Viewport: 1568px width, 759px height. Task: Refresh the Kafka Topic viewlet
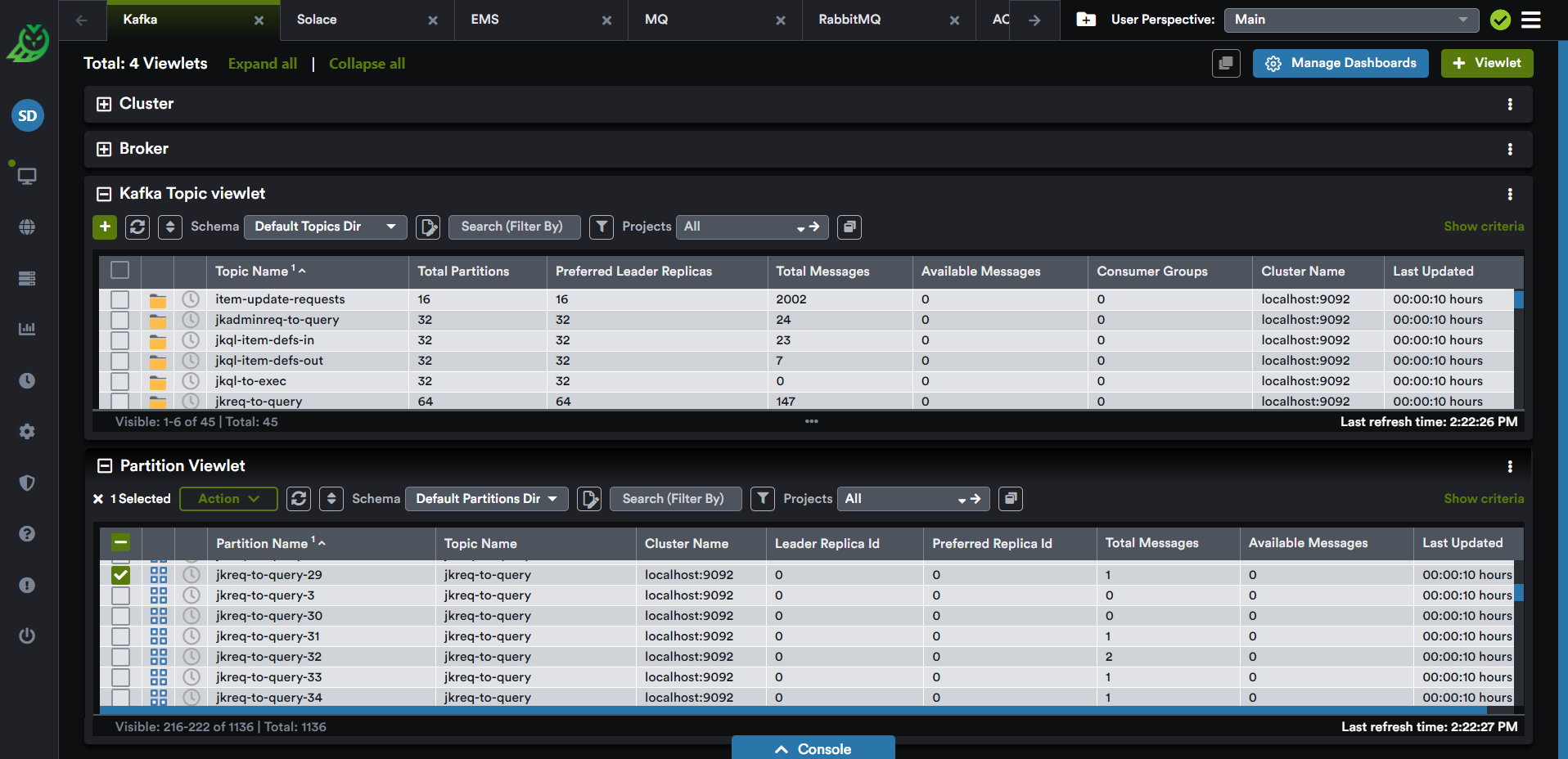point(137,227)
